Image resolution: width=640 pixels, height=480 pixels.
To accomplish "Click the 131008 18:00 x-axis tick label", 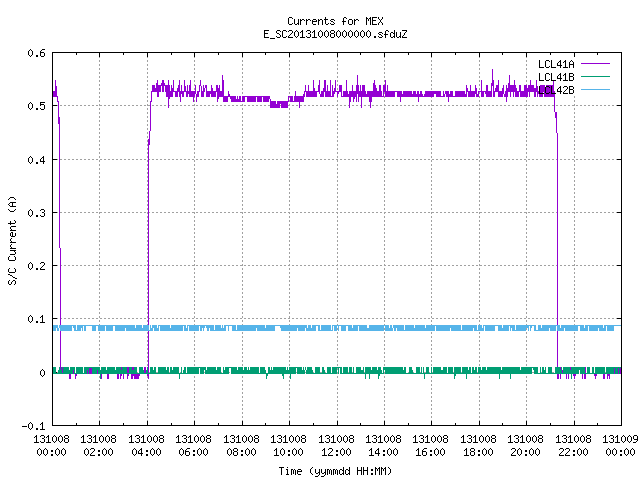I will [478, 446].
